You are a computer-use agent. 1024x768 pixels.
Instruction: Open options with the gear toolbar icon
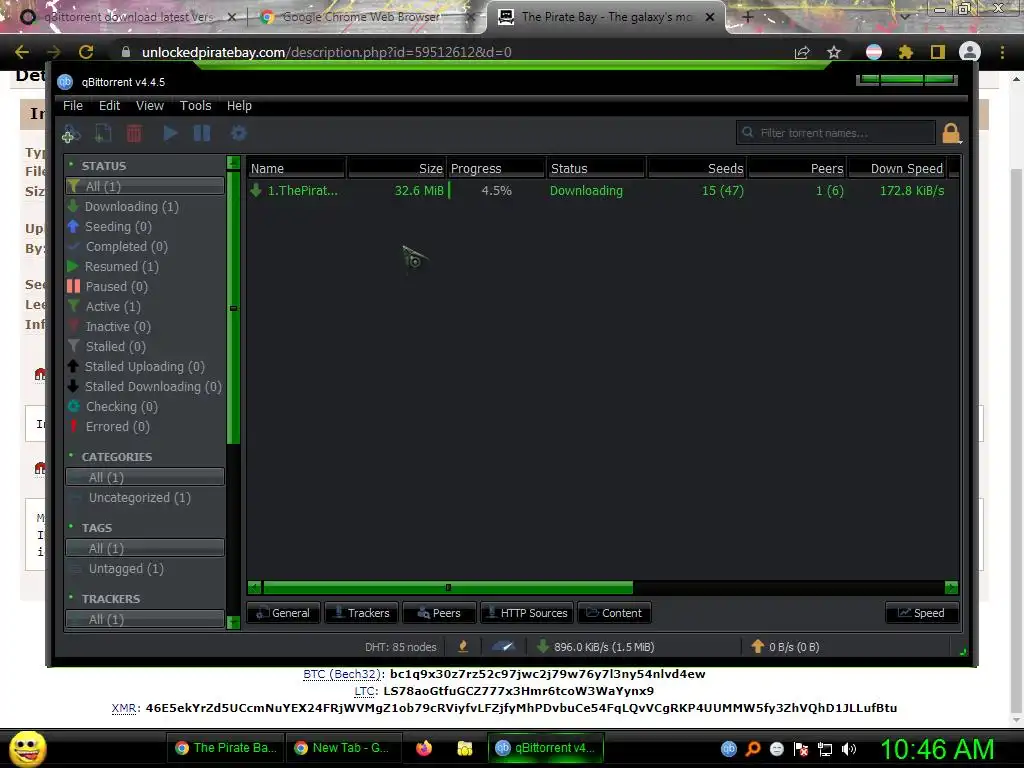point(238,133)
